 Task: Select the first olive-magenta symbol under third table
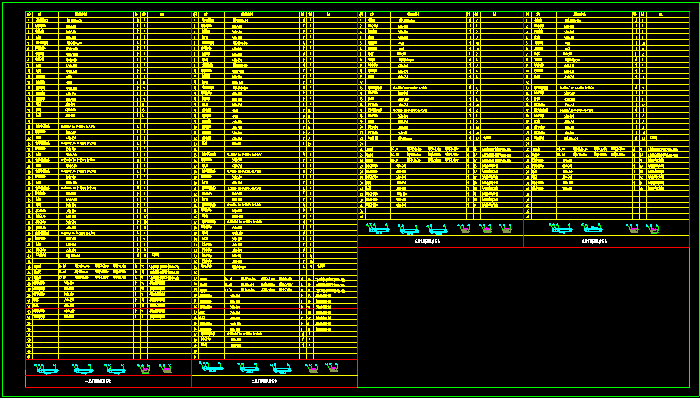pos(464,228)
